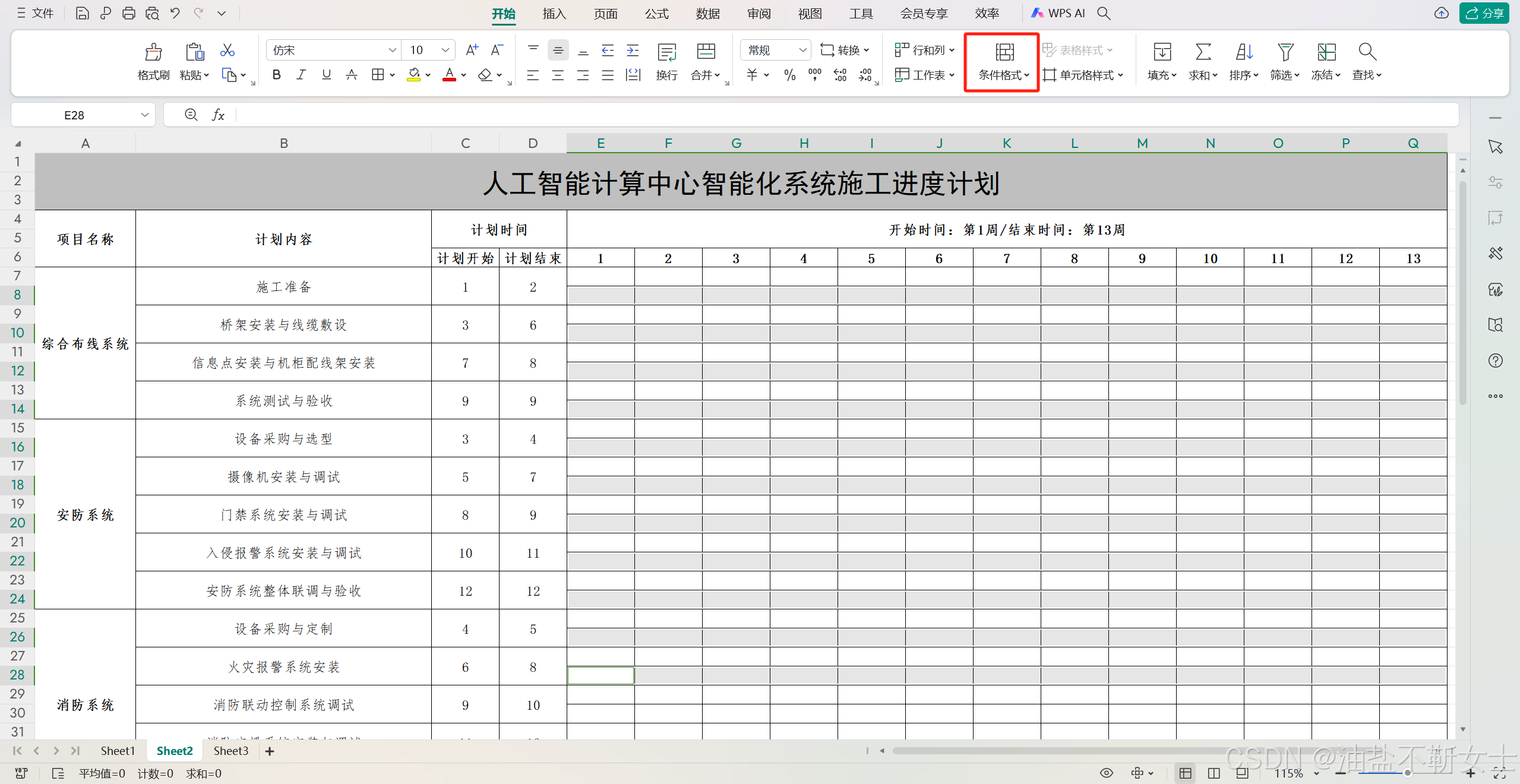Click the green Share (分享) button
Viewport: 1520px width, 784px height.
1484,13
